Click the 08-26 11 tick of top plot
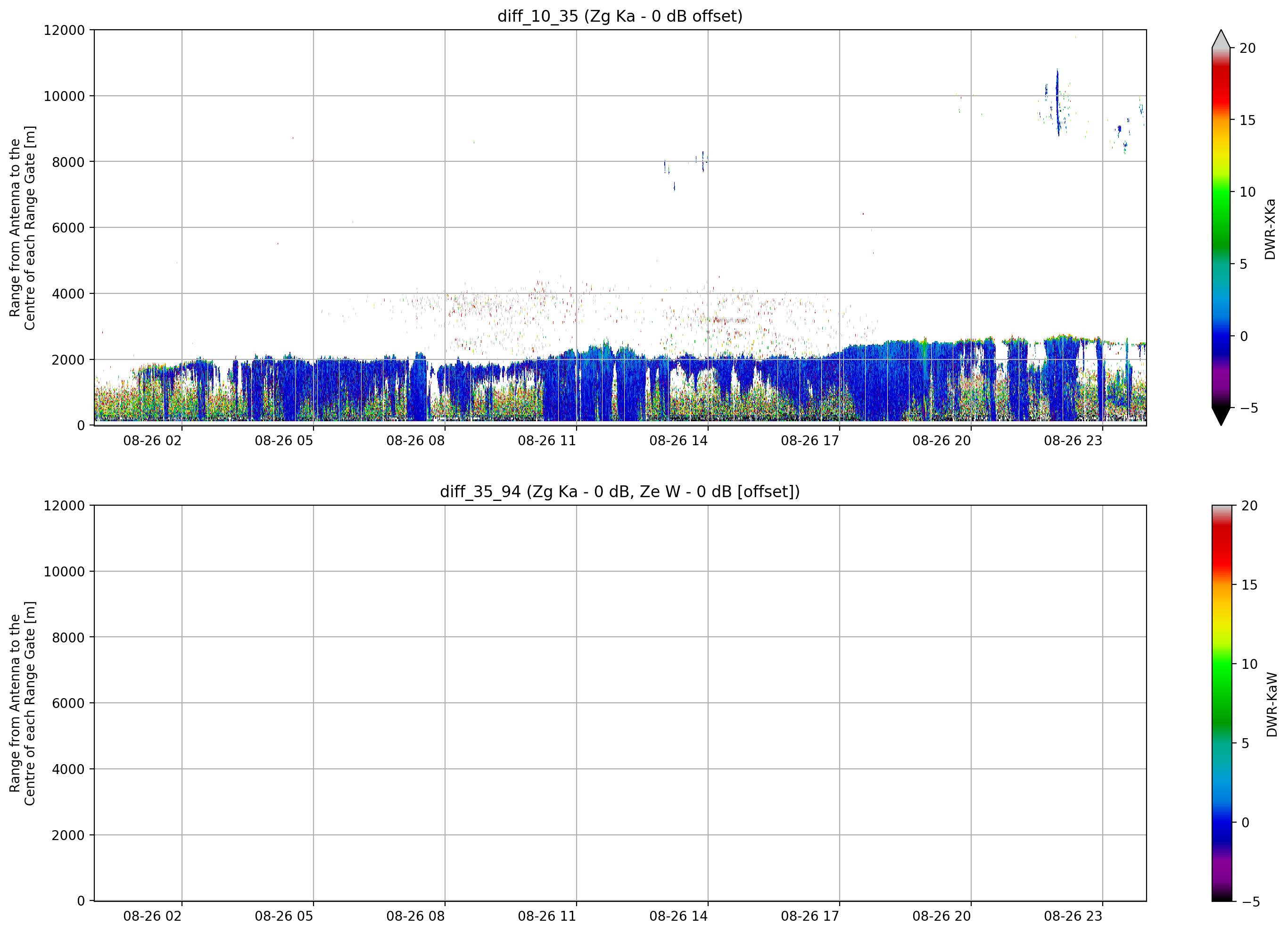This screenshot has width=1288, height=933. point(547,441)
